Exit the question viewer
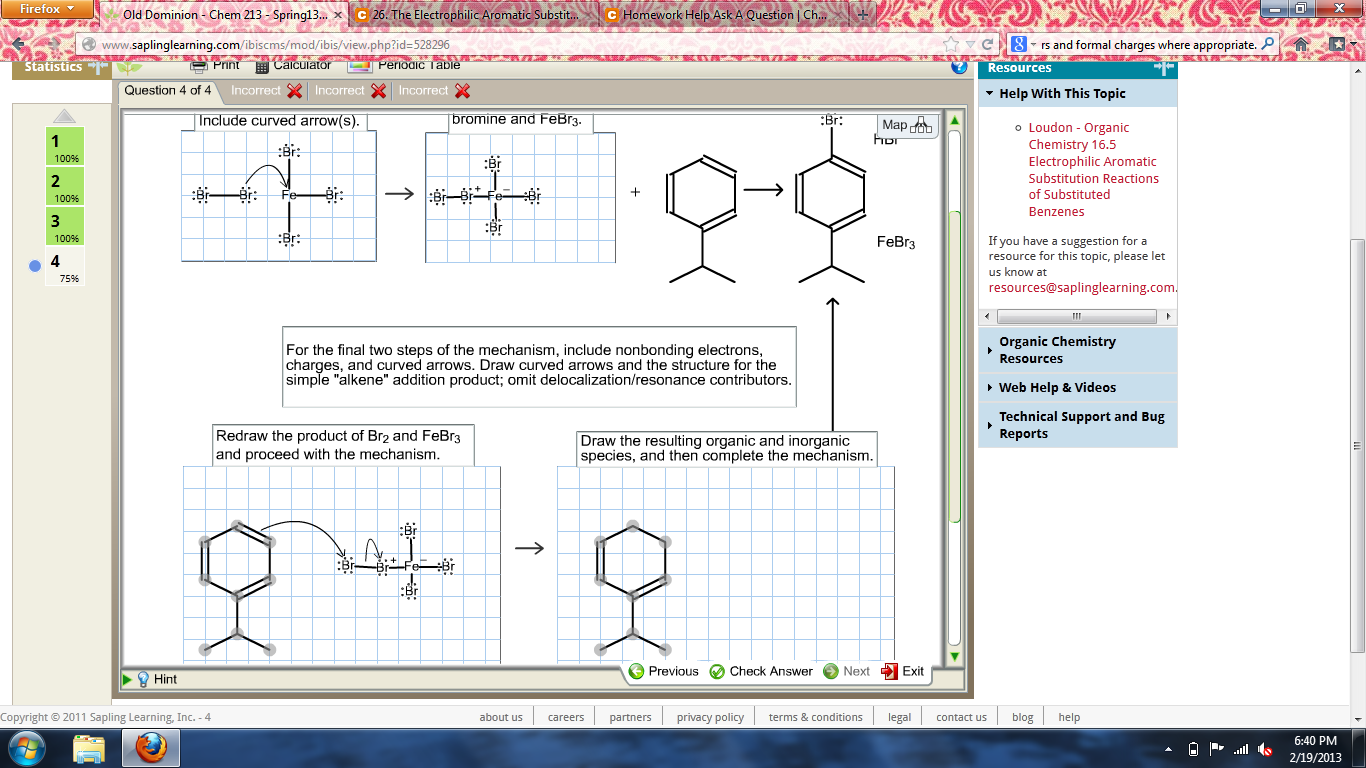 click(x=902, y=671)
